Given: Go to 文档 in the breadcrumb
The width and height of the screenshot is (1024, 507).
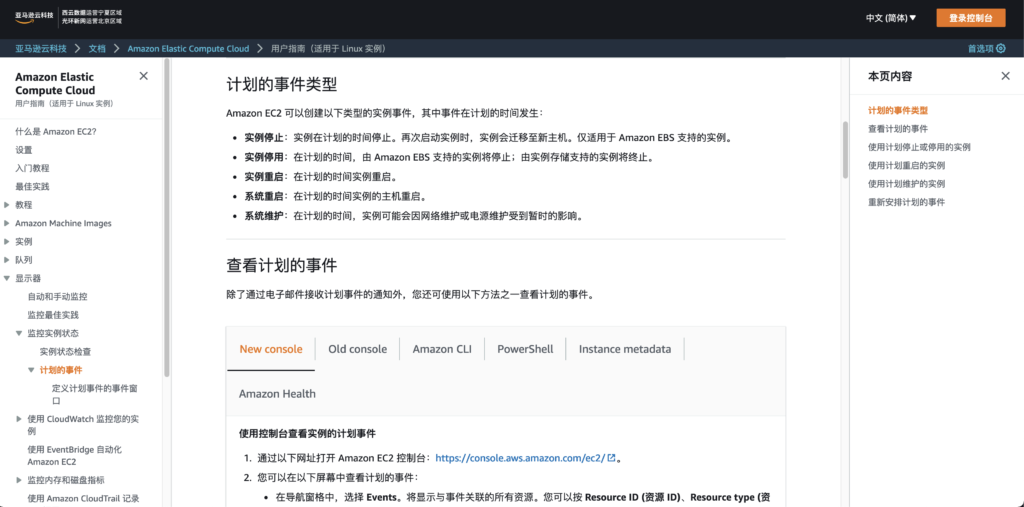Looking at the screenshot, I should tap(97, 48).
